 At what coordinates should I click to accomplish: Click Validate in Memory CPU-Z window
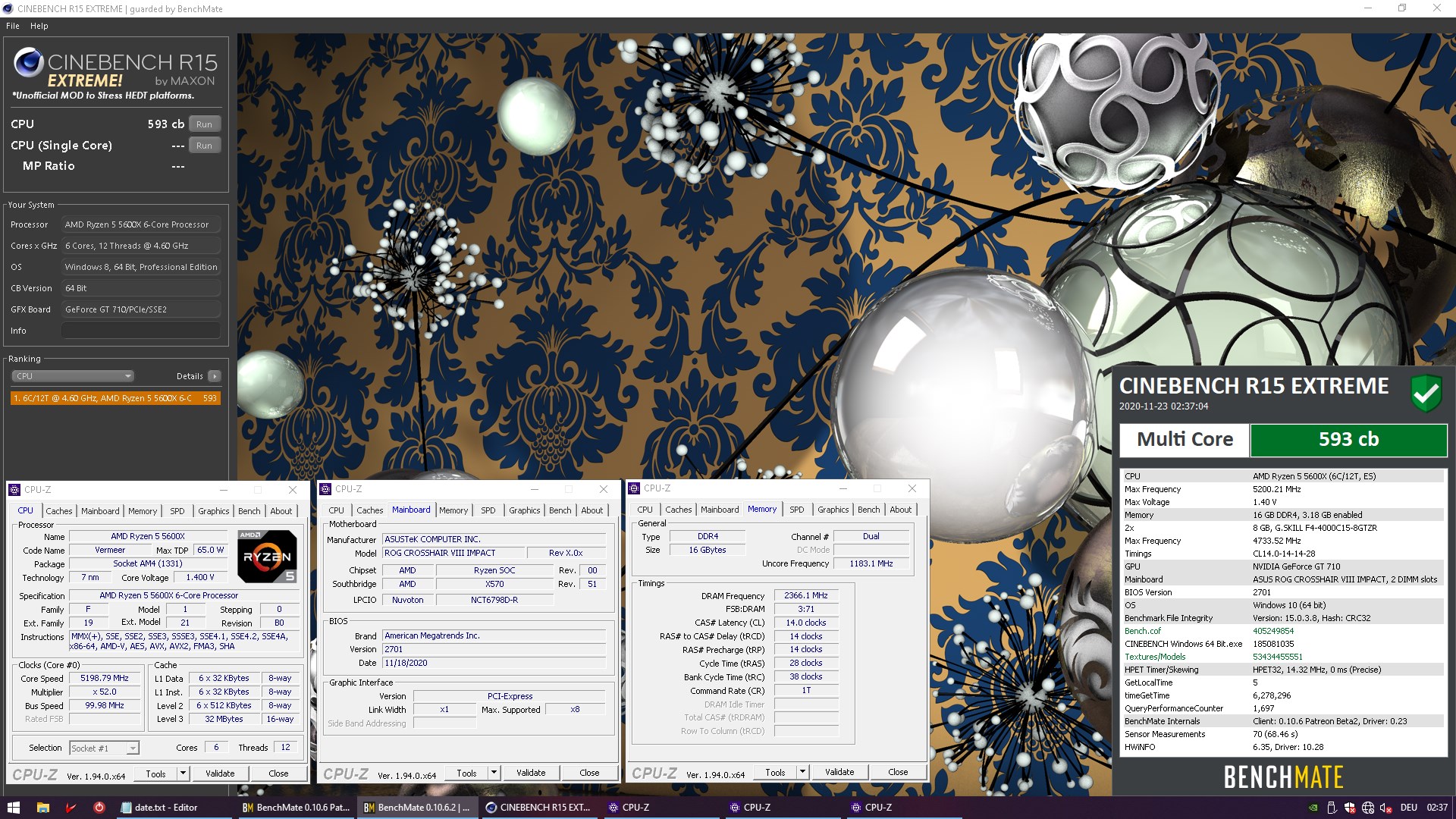click(839, 772)
